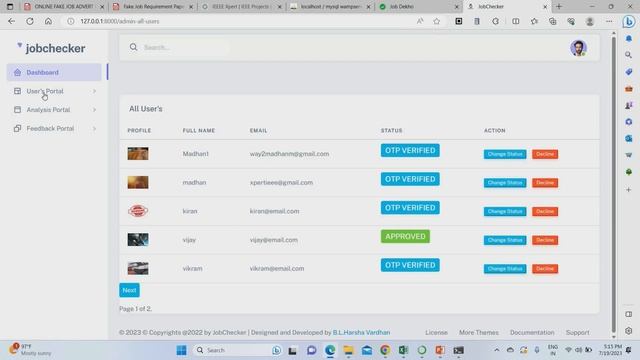Image resolution: width=640 pixels, height=360 pixels.
Task: Open Edge from the taskbar
Action: pos(330,350)
